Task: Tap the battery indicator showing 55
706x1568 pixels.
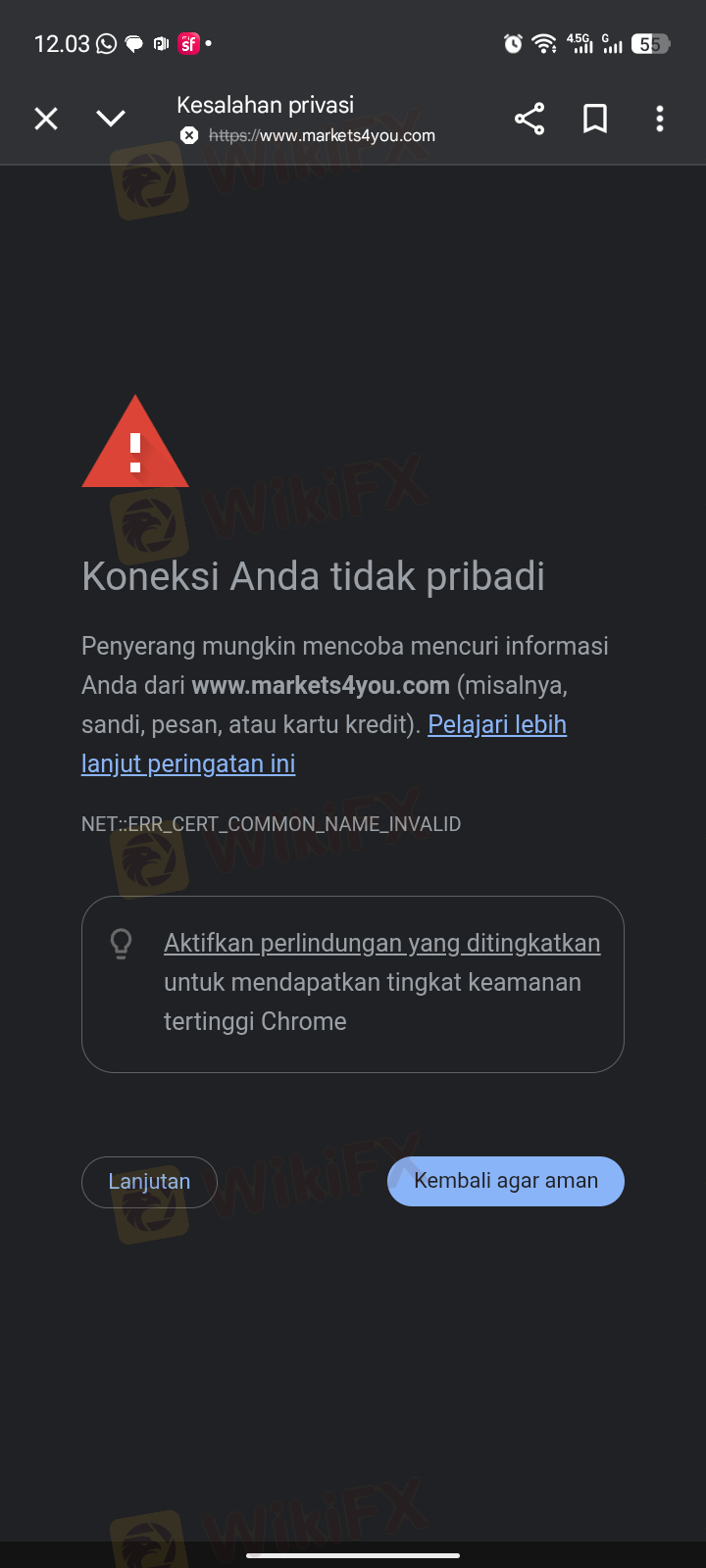Action: [650, 43]
